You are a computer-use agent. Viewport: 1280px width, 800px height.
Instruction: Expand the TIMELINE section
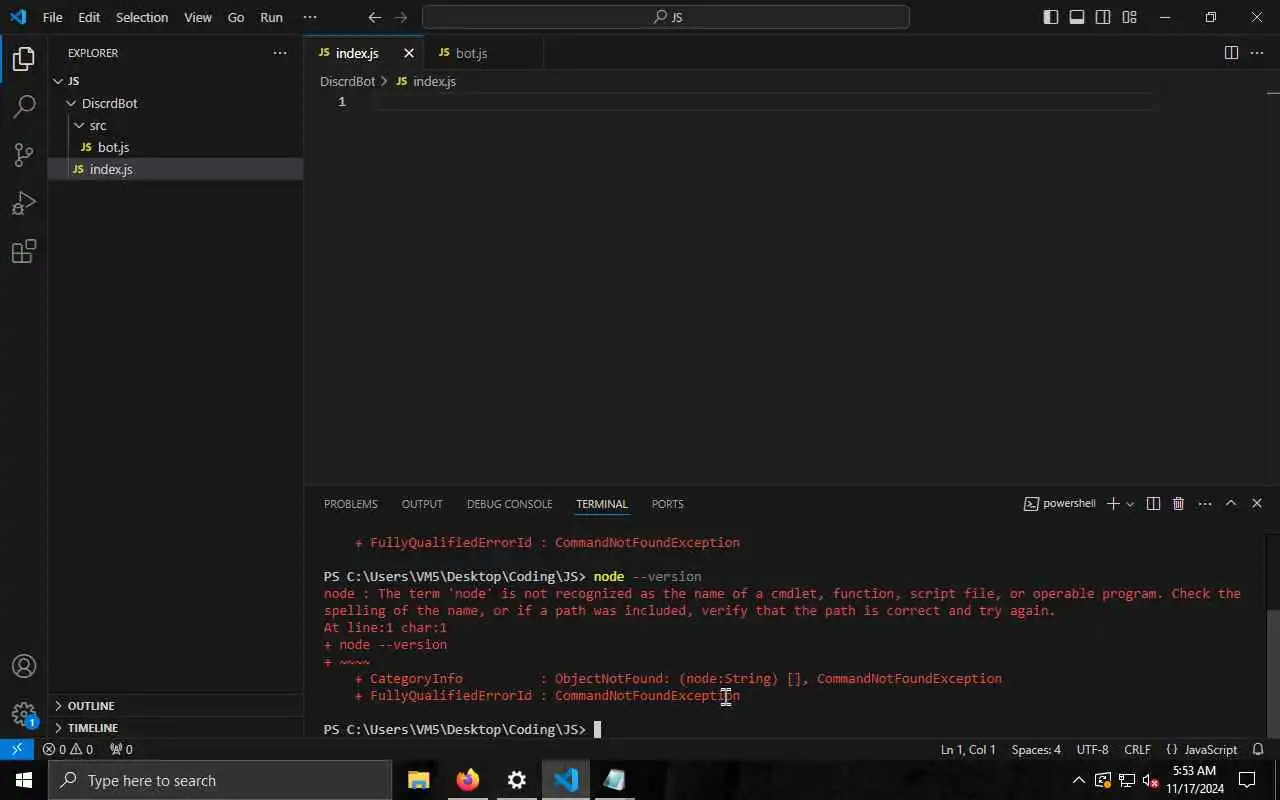click(175, 728)
